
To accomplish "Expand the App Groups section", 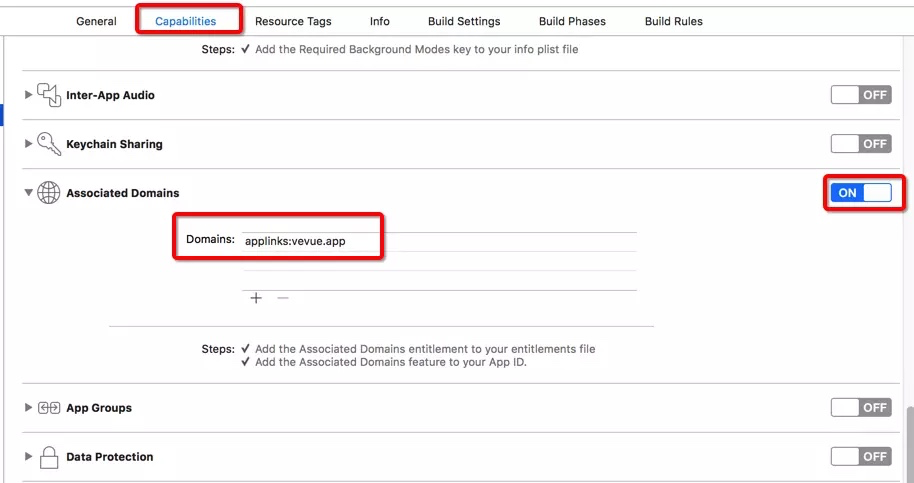I will pyautogui.click(x=28, y=408).
